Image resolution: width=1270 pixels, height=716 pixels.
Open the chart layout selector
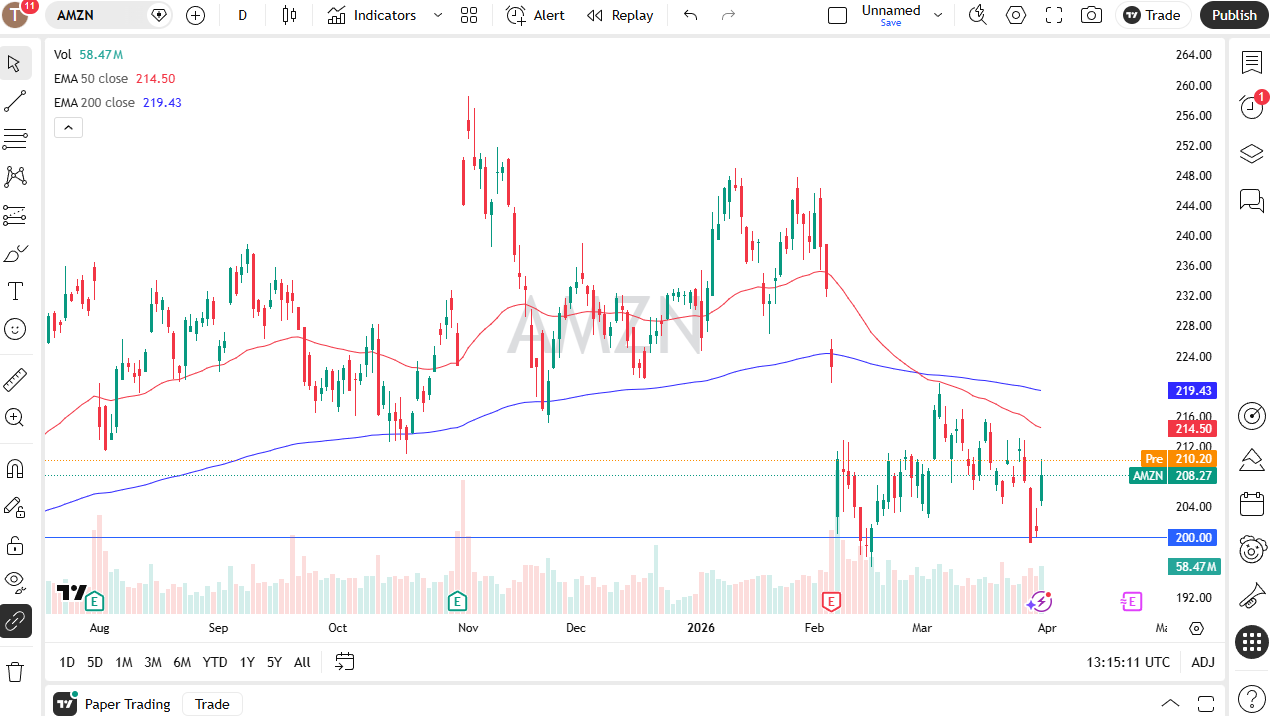point(838,15)
